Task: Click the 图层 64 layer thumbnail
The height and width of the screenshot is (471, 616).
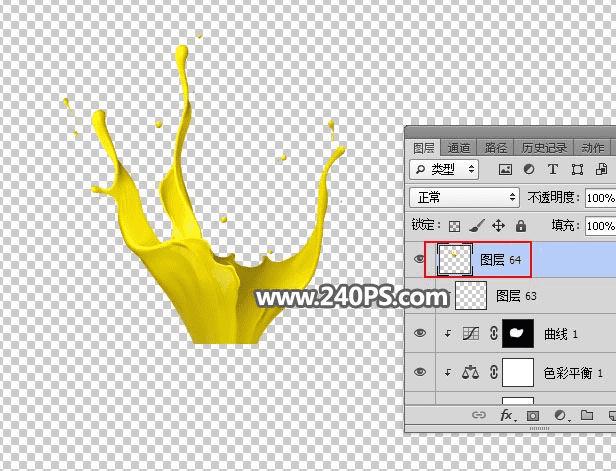Action: 455,259
